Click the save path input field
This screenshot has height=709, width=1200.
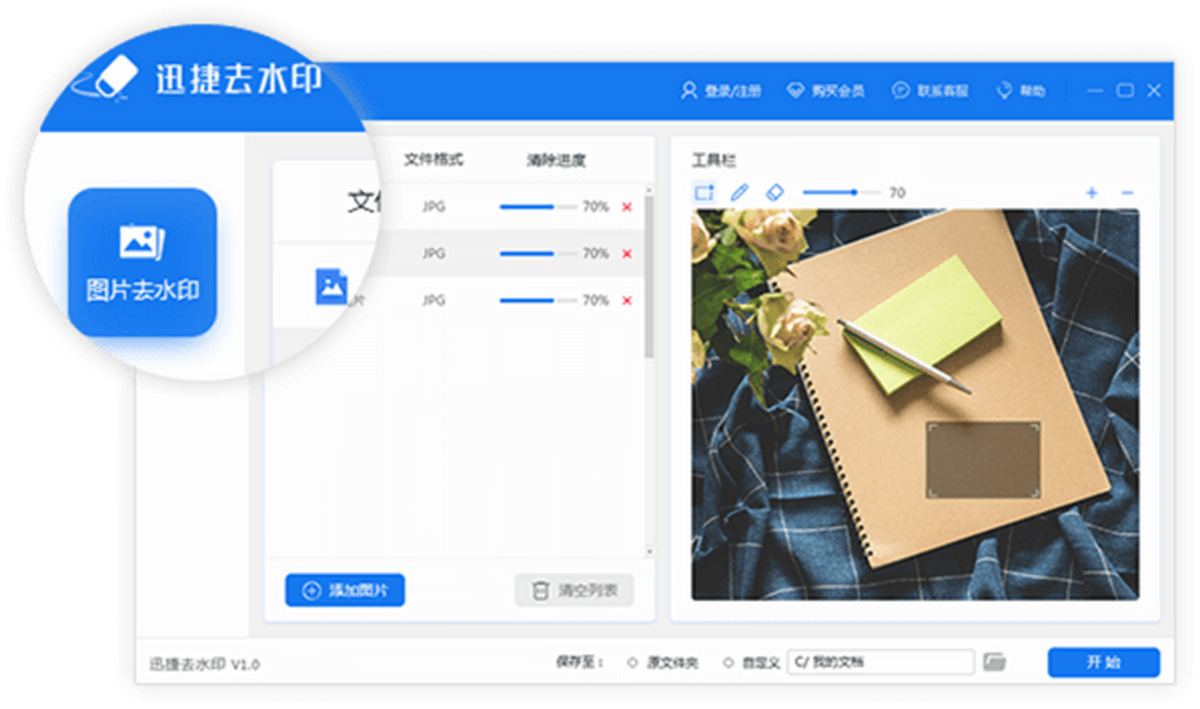point(880,662)
